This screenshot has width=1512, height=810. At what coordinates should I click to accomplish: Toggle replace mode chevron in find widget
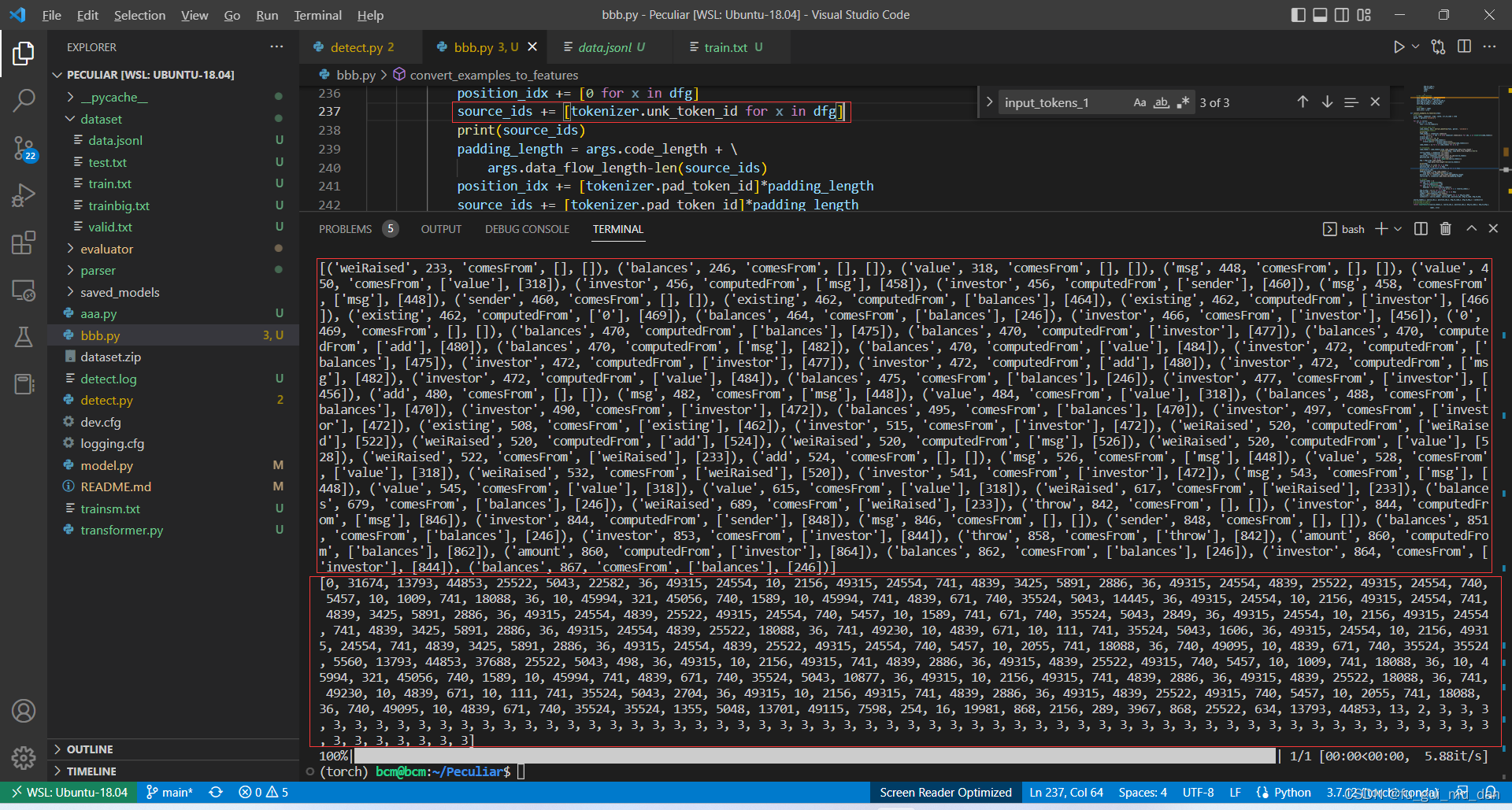[x=989, y=102]
